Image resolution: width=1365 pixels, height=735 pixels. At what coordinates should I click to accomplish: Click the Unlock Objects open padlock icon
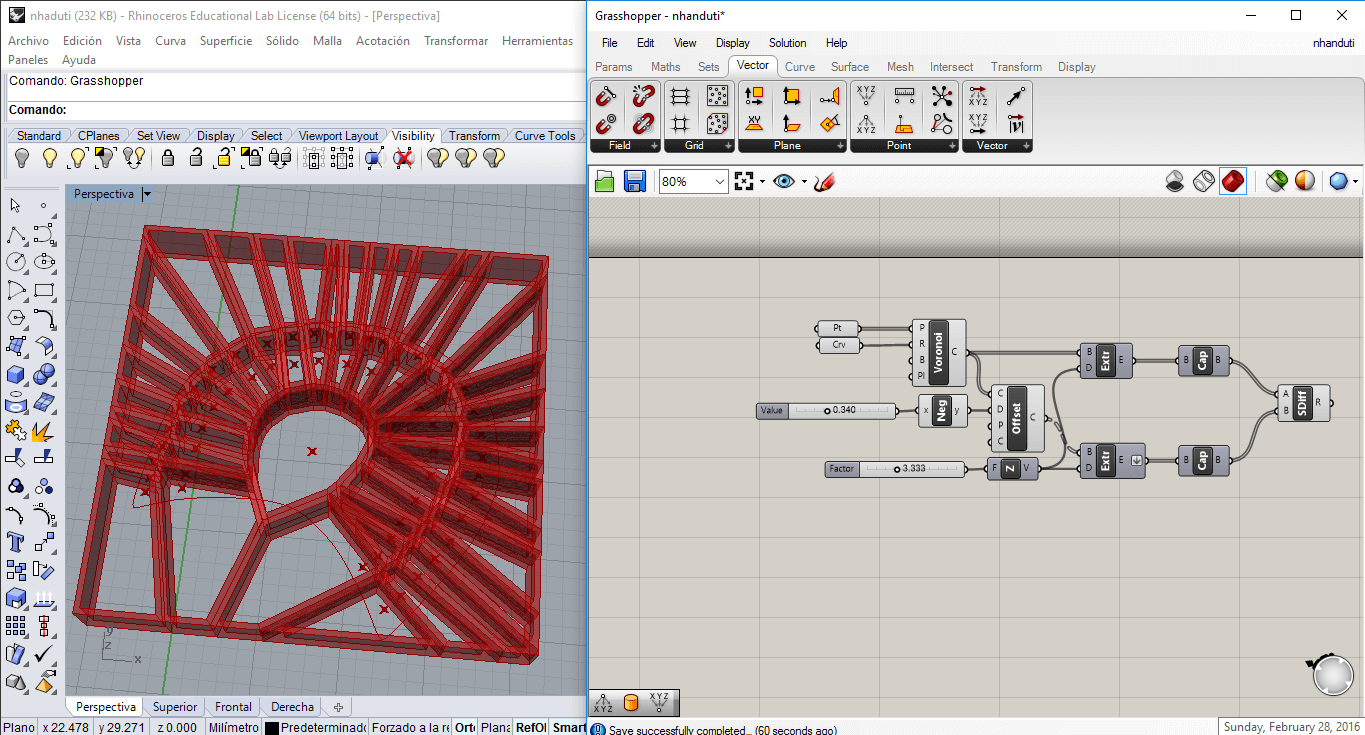(x=196, y=158)
